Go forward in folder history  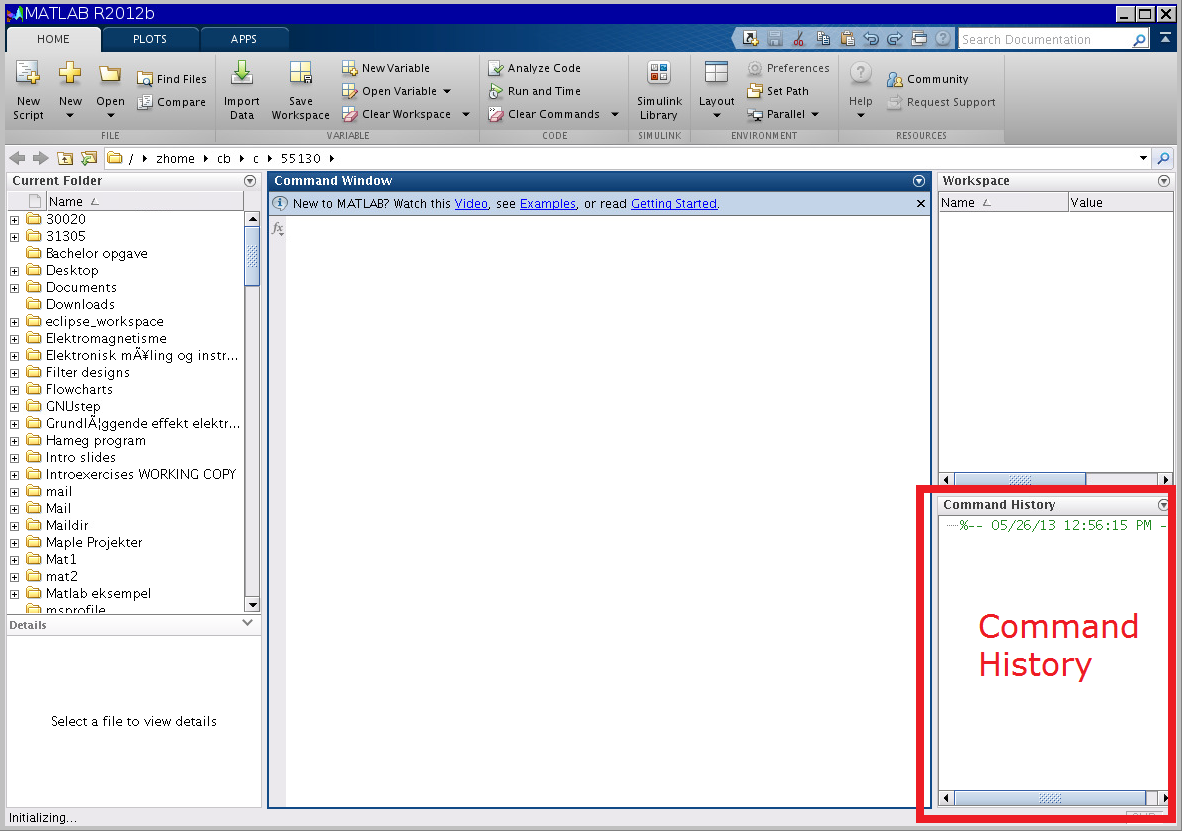41,158
